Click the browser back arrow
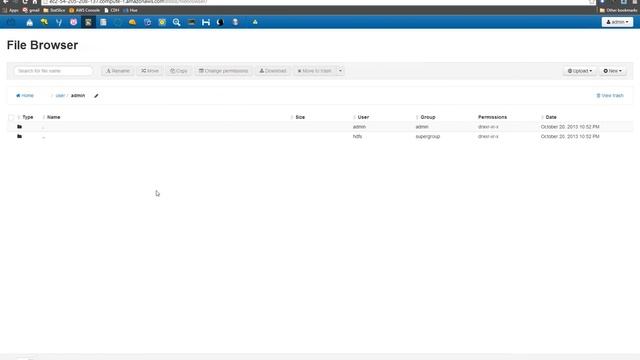 pos(6,2)
